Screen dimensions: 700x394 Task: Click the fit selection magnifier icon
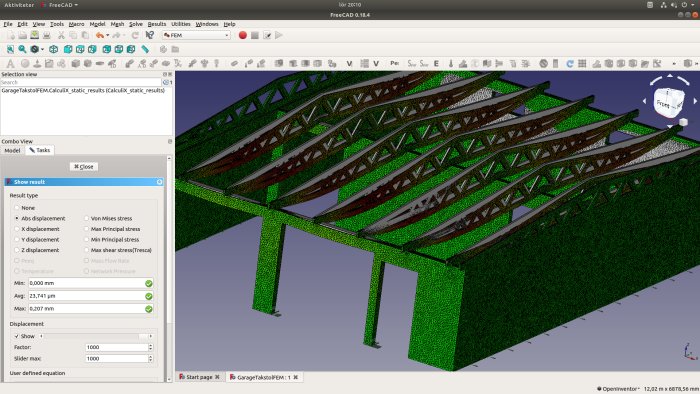(x=22, y=49)
